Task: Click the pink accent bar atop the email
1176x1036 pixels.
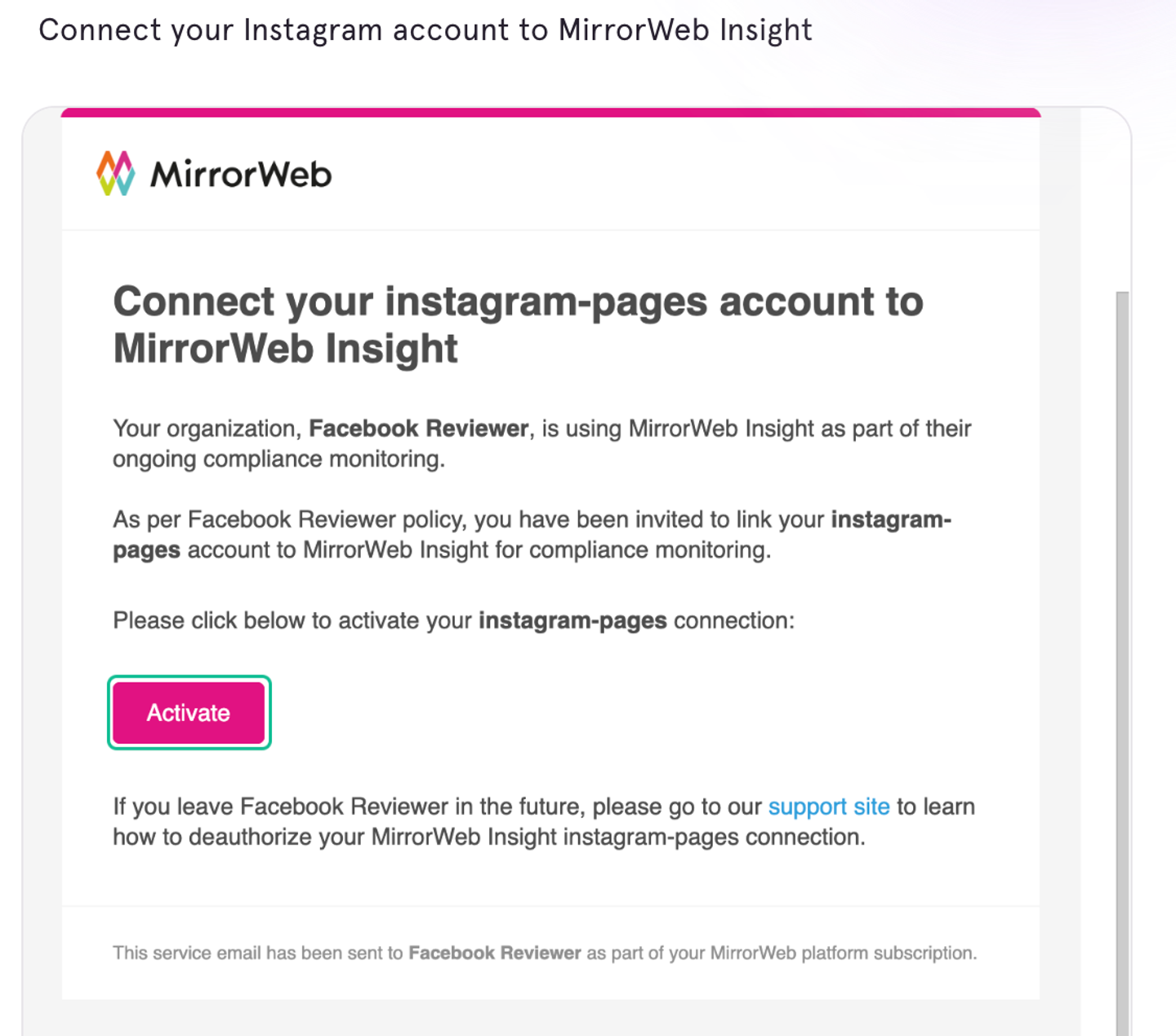Action: [x=550, y=113]
